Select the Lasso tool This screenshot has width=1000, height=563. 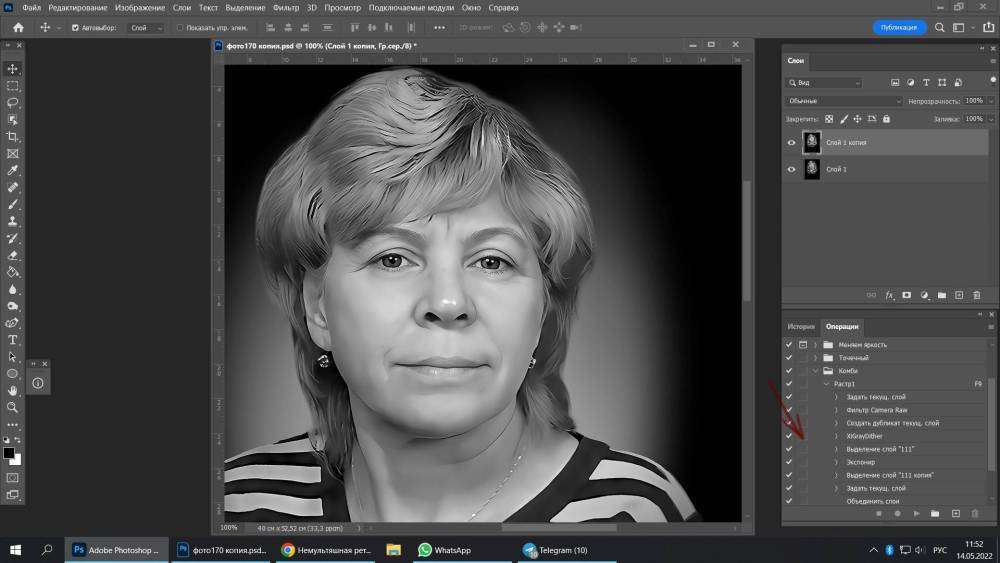[x=13, y=103]
